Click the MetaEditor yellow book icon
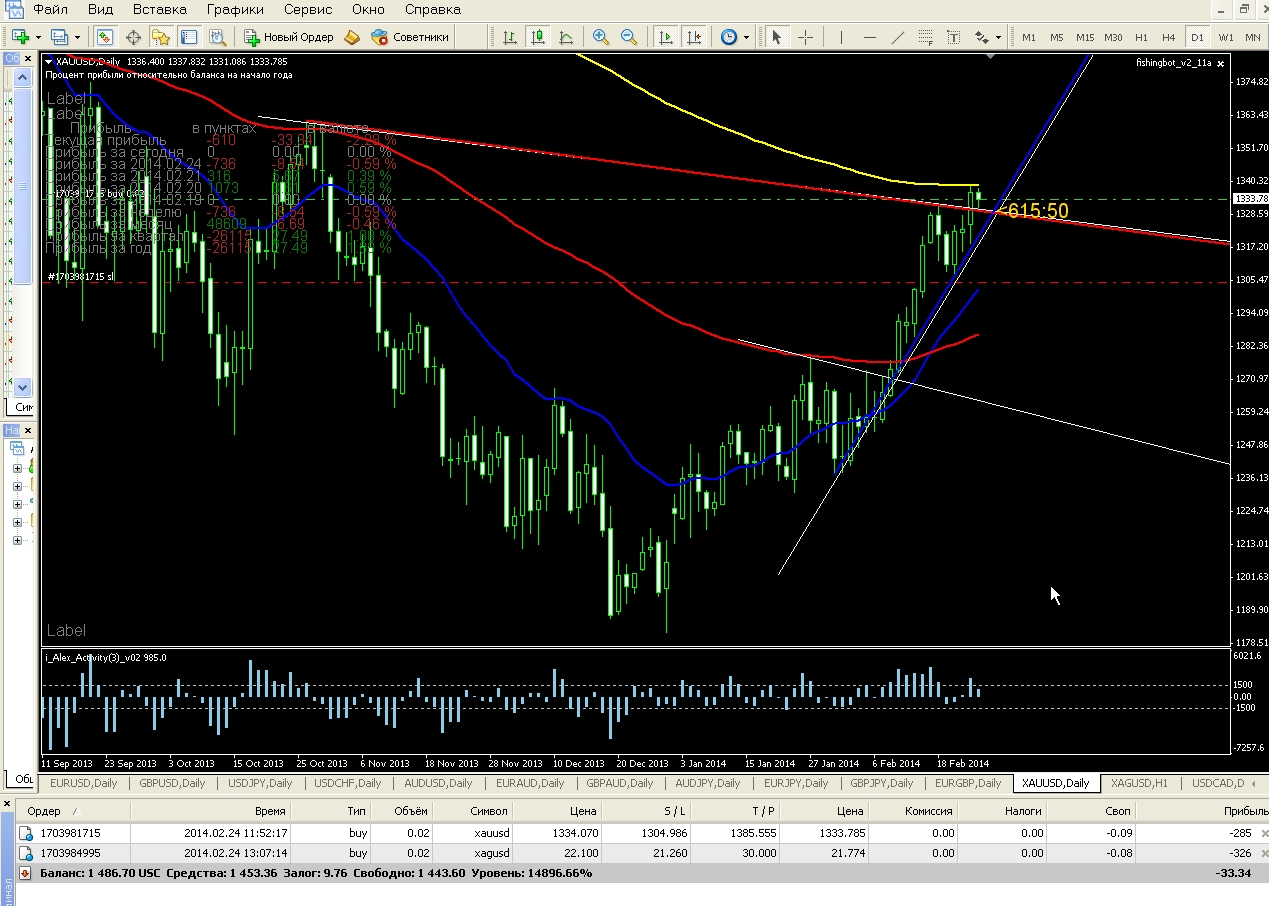This screenshot has width=1269, height=906. pos(352,37)
